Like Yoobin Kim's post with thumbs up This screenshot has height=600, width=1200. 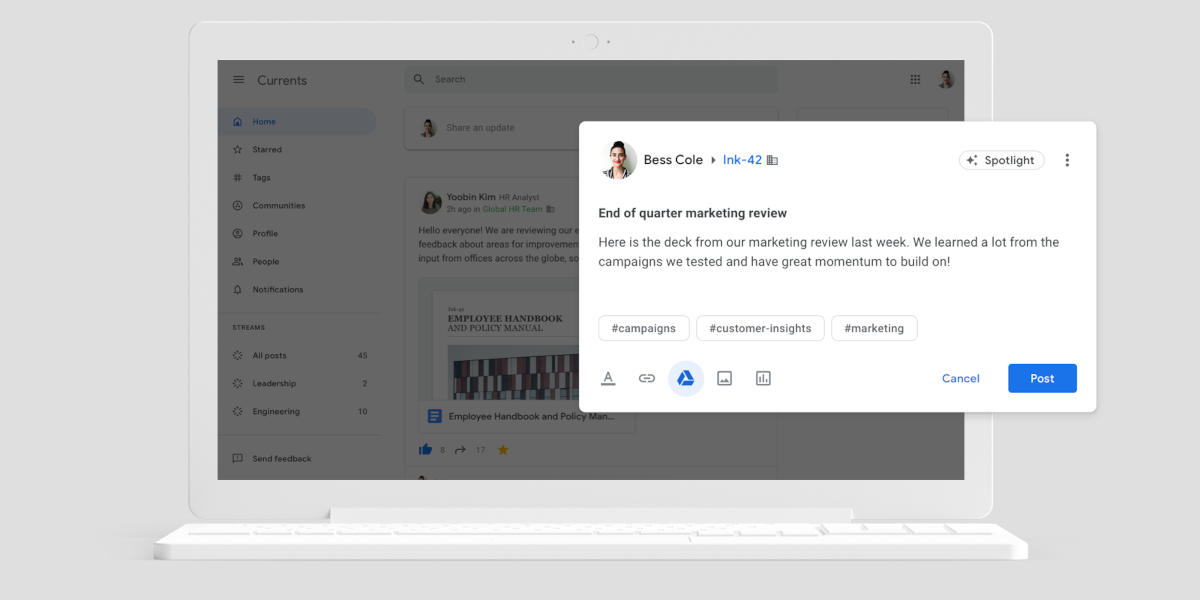[x=425, y=450]
